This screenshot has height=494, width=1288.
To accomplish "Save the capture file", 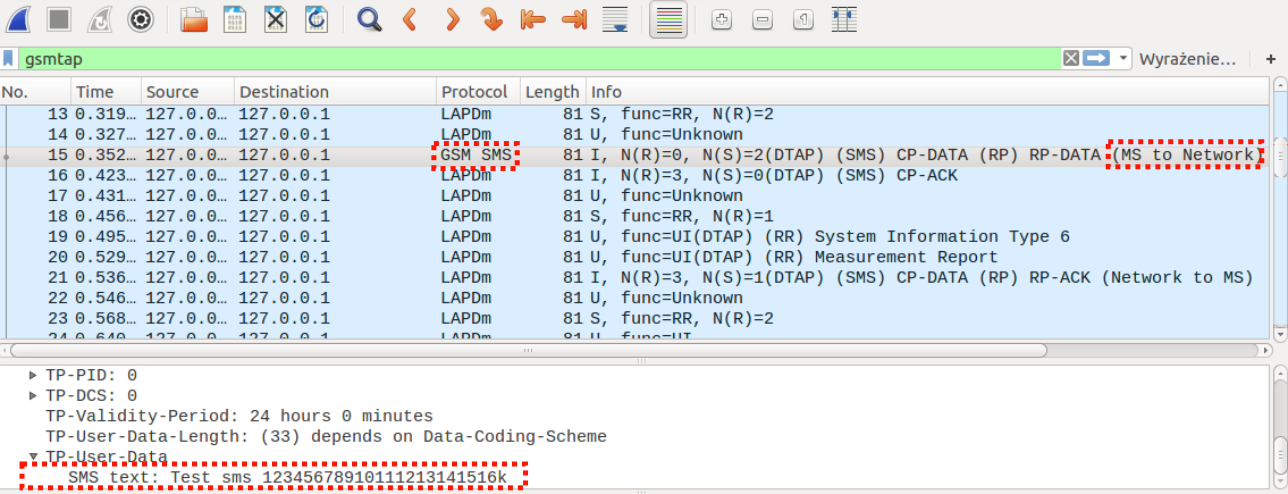I will coord(235,19).
